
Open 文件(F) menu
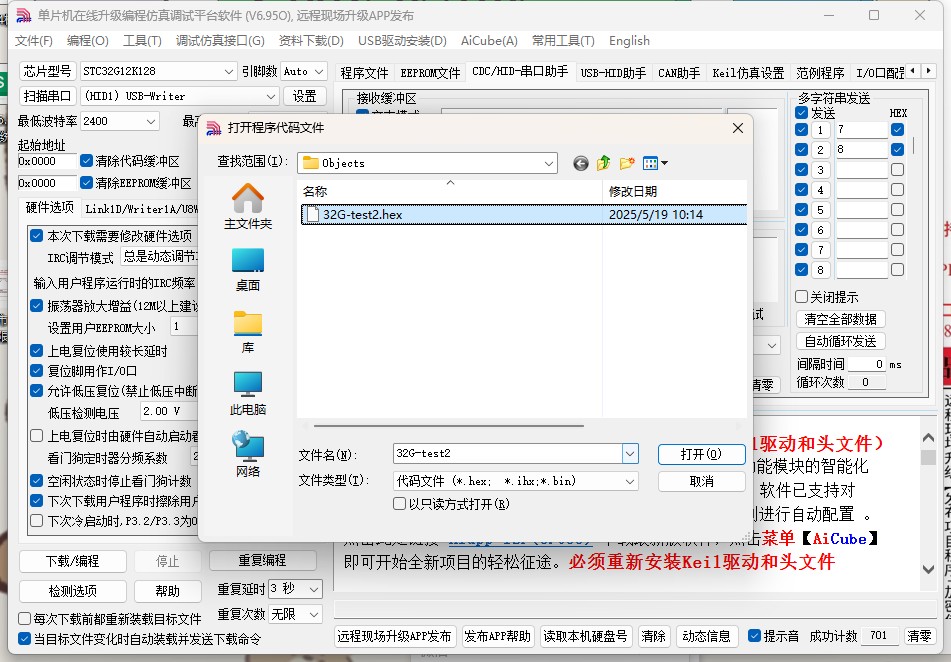click(x=34, y=41)
